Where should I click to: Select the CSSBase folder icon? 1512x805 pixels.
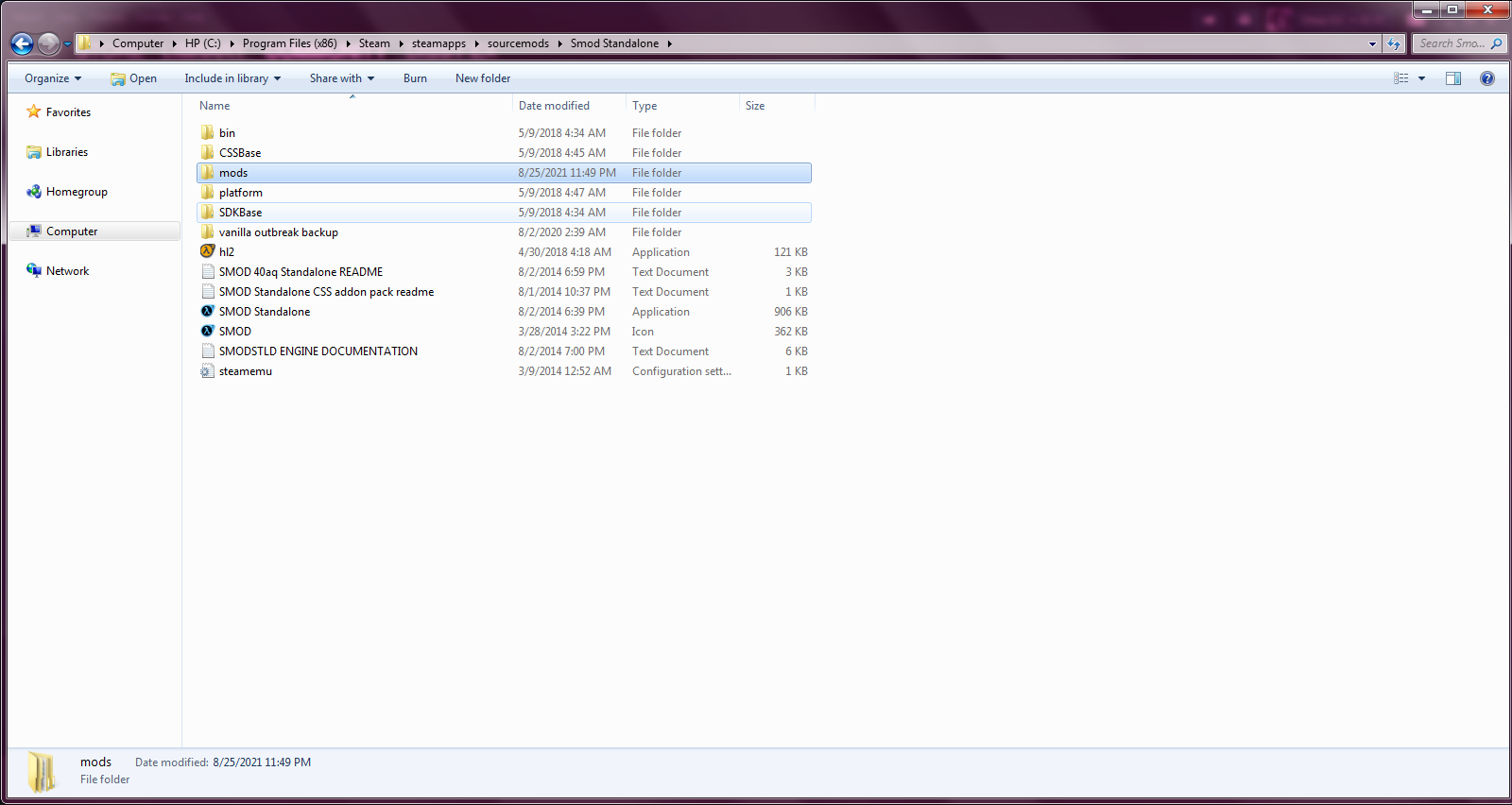[x=208, y=153]
